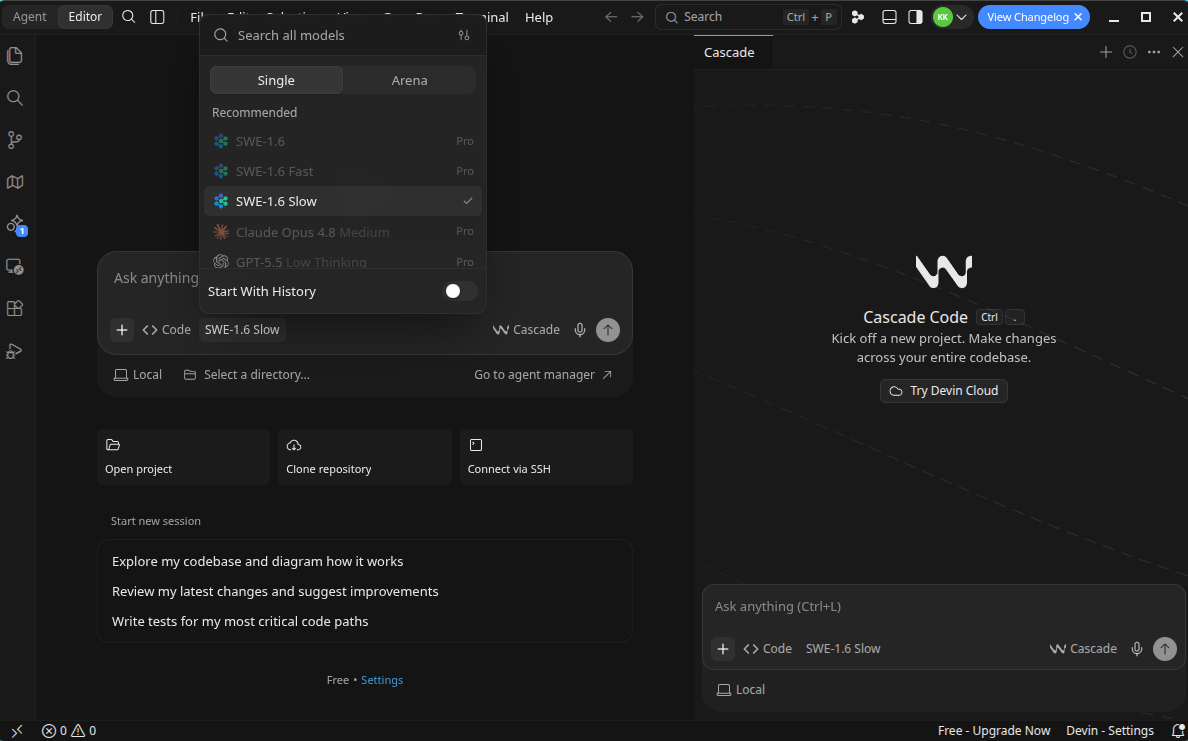Toggle the bottom panel layout icon
Screen dimensions: 1188x741
[x=889, y=17]
